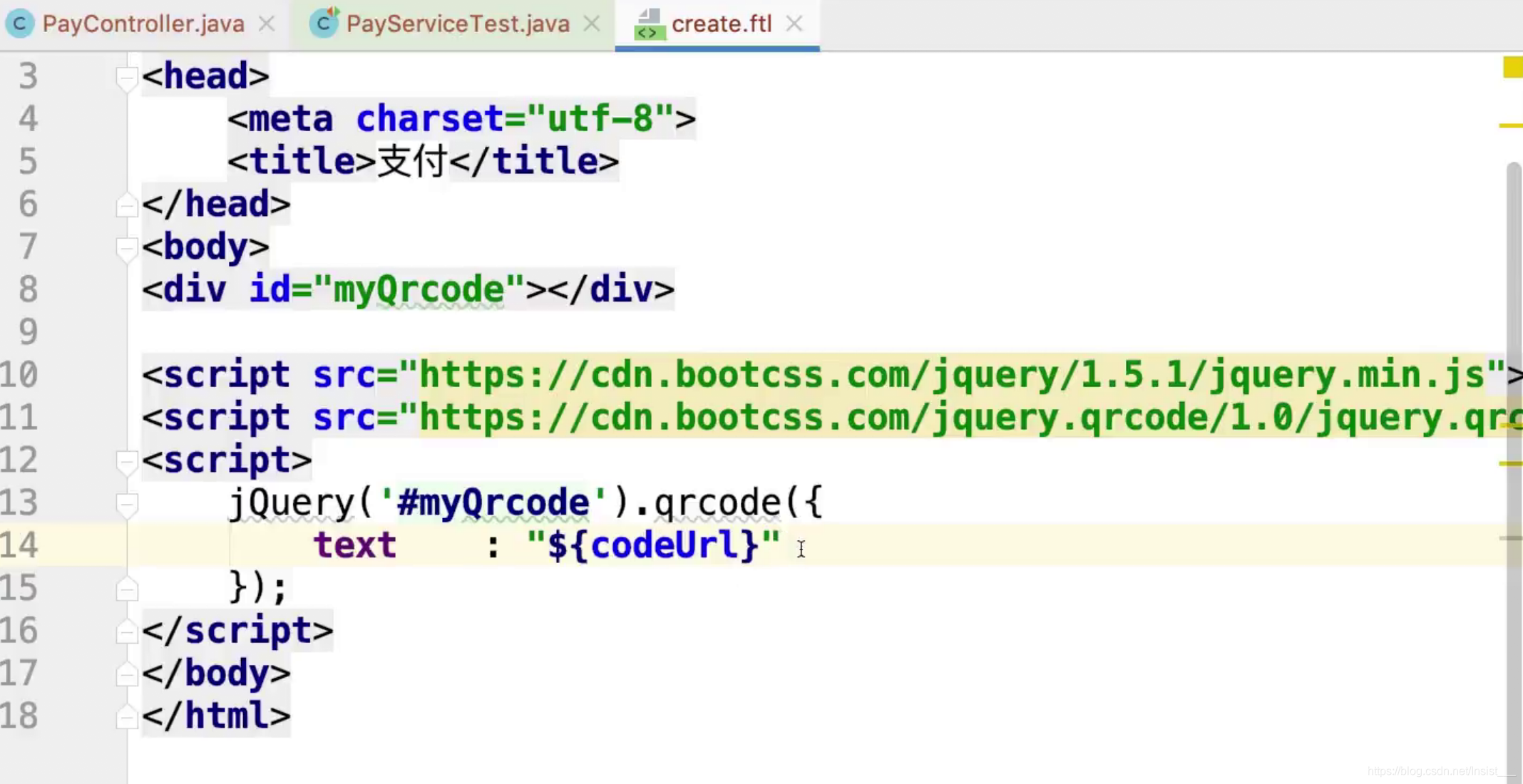This screenshot has width=1523, height=784.
Task: Click the 支付 title text
Action: pyautogui.click(x=413, y=161)
